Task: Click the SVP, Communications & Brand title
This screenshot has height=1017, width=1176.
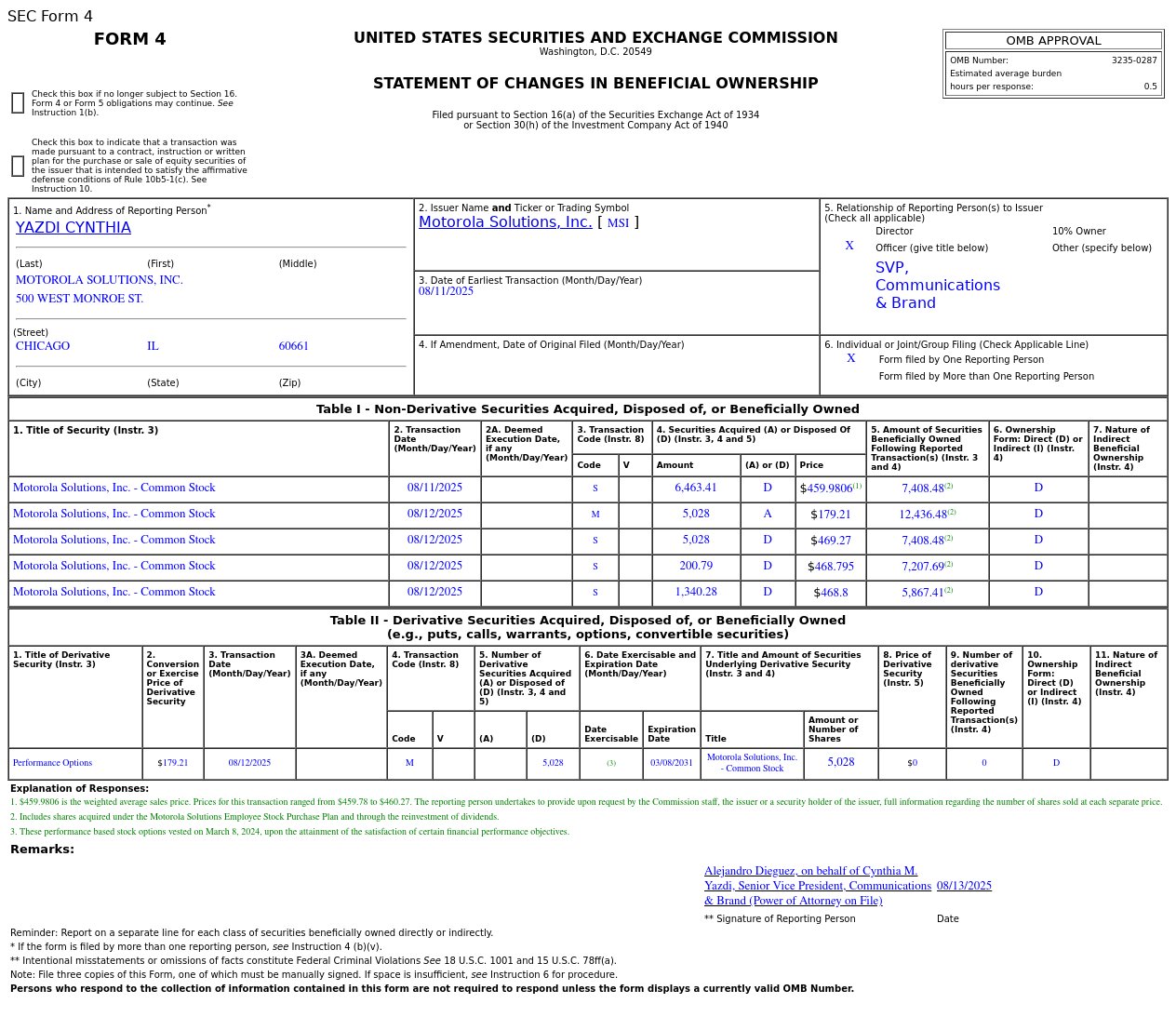Action: (938, 286)
